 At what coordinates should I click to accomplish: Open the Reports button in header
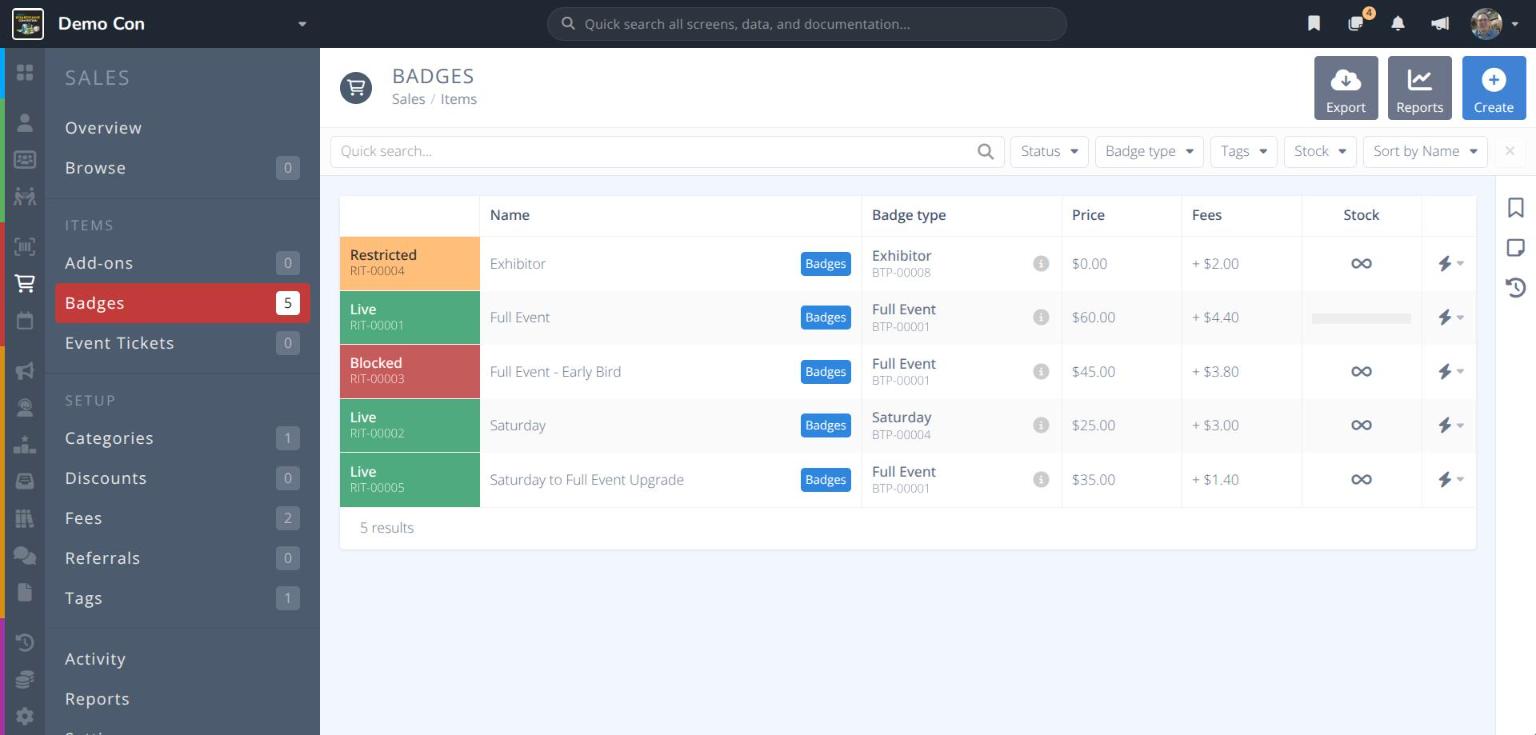click(1420, 88)
